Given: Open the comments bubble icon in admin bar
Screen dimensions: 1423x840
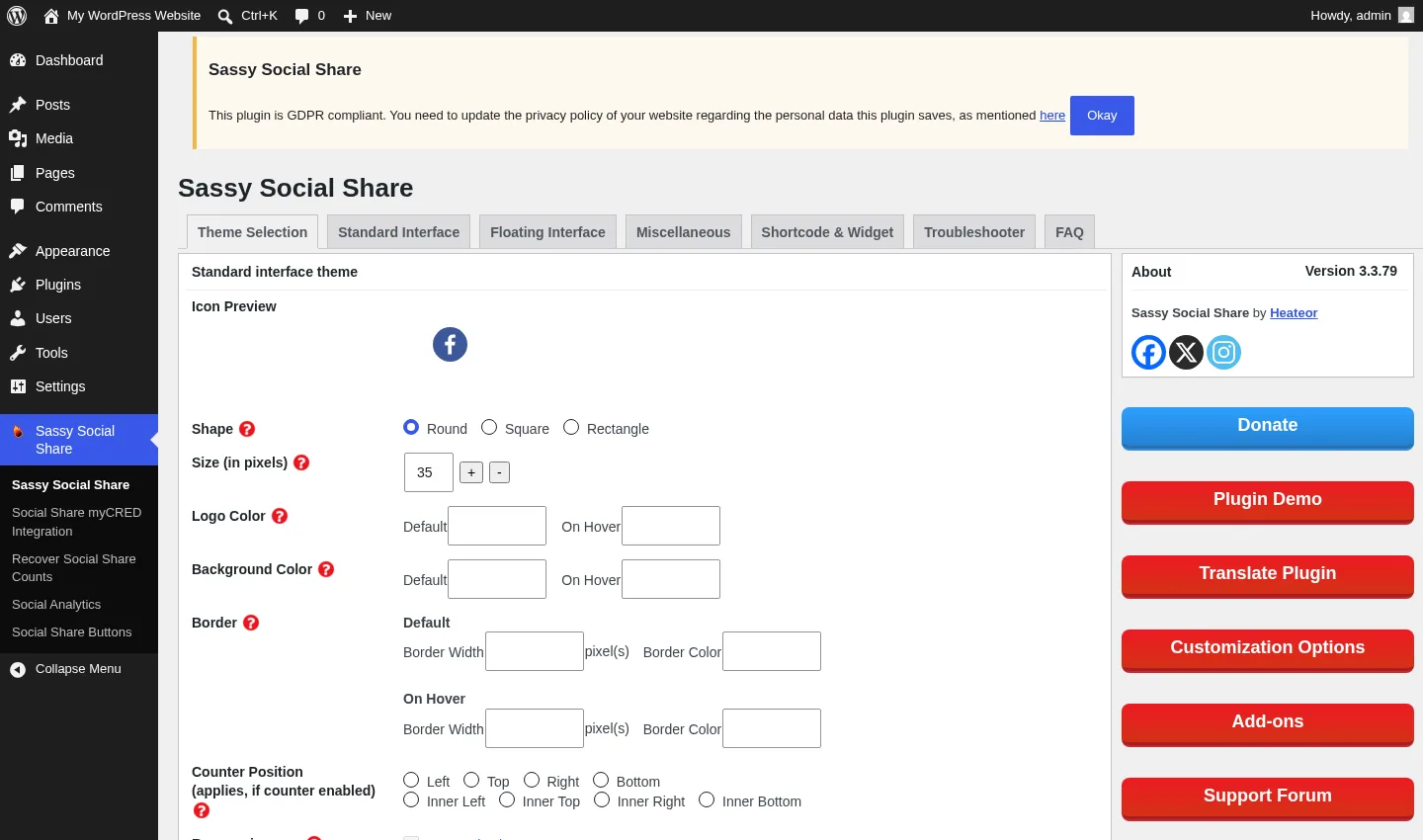Looking at the screenshot, I should point(302,16).
